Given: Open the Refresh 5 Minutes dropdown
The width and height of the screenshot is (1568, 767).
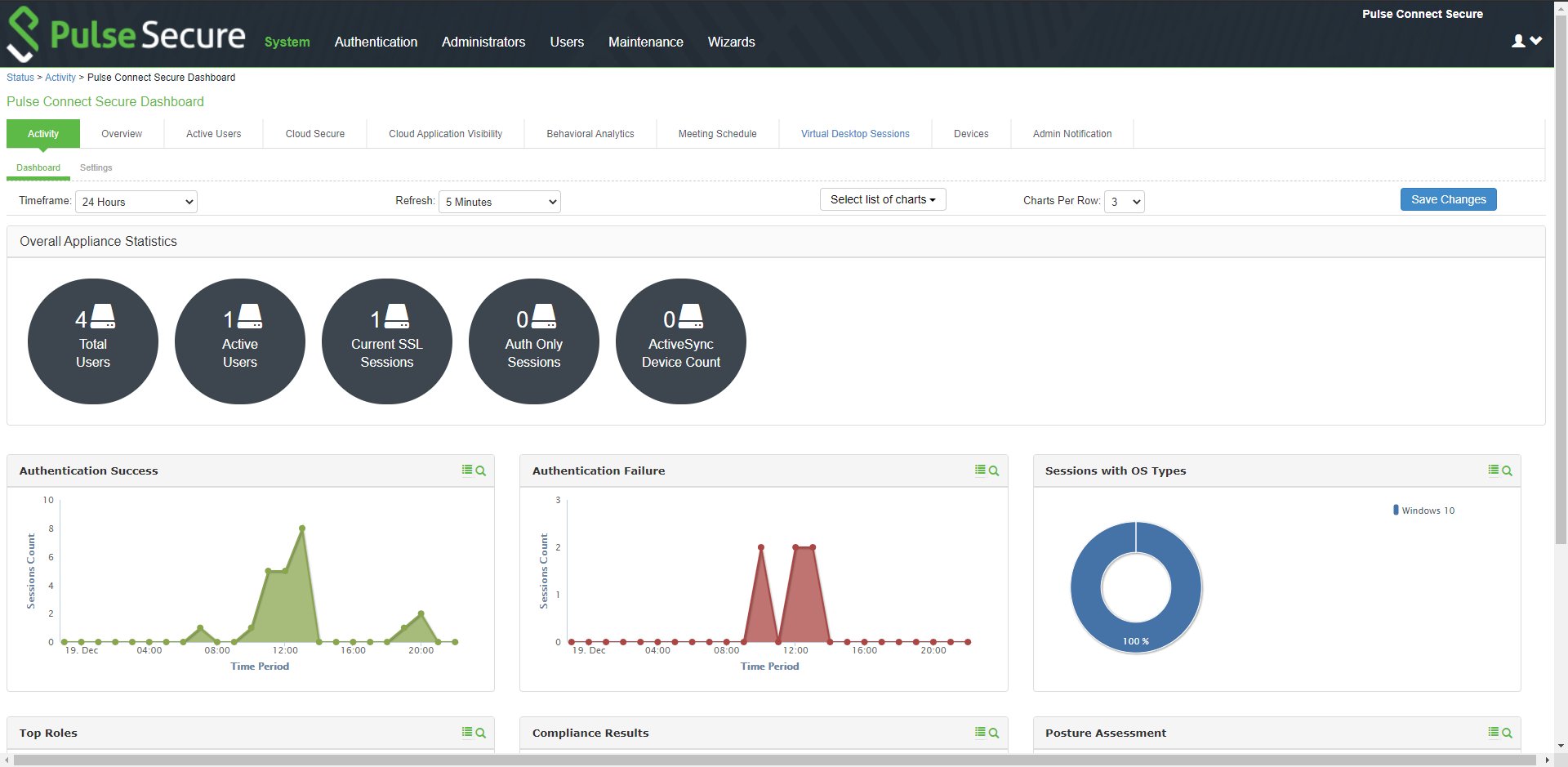Looking at the screenshot, I should click(500, 202).
